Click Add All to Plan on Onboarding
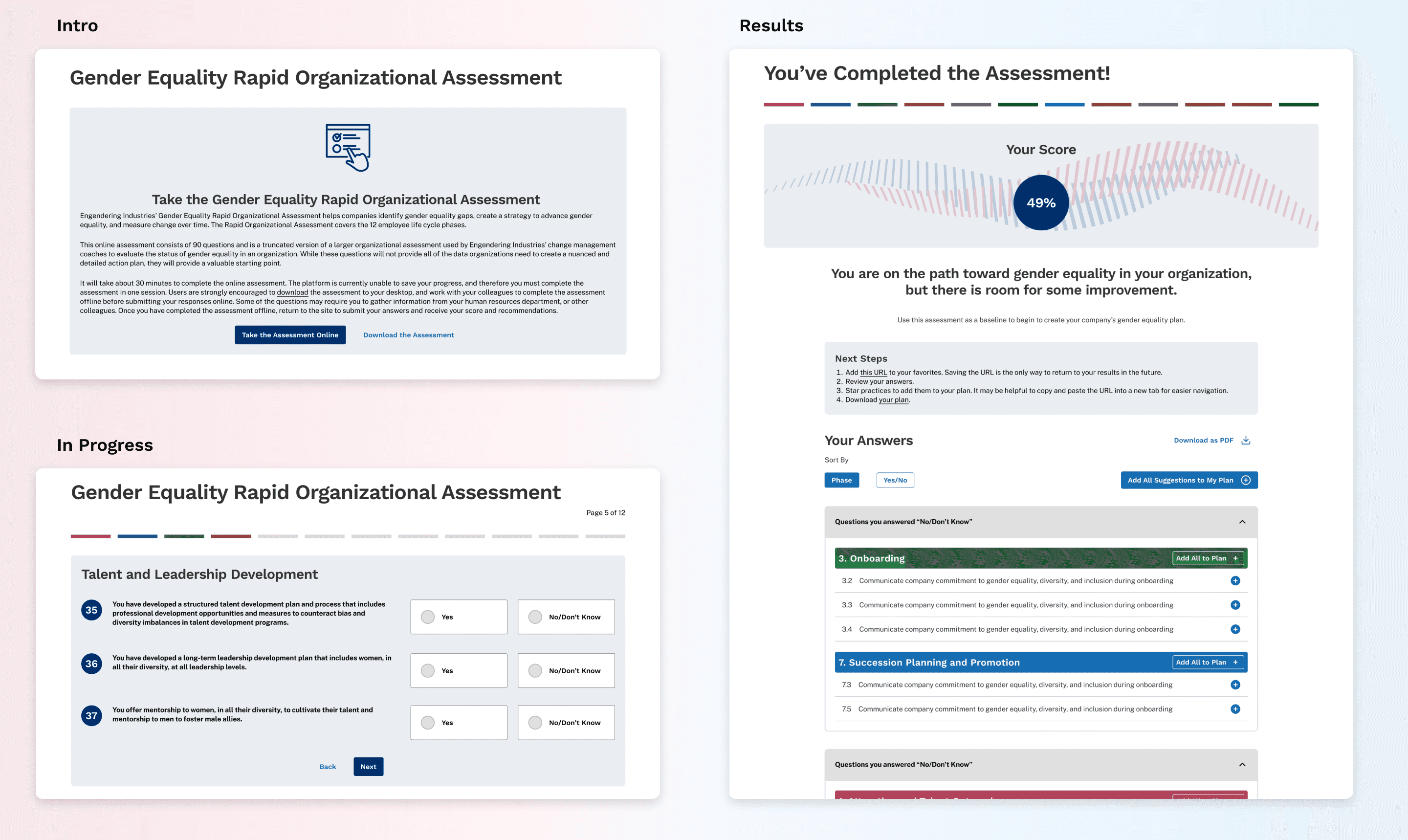Viewport: 1408px width, 840px height. click(1207, 558)
